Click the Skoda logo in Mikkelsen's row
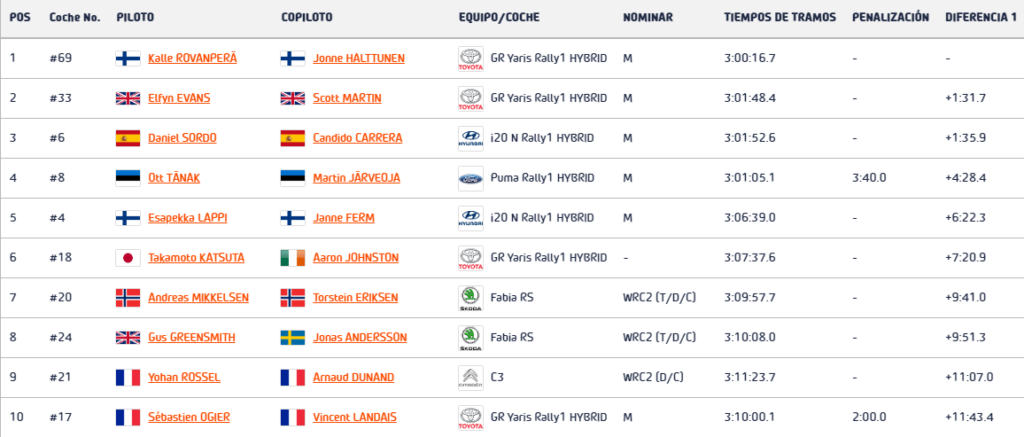The height and width of the screenshot is (437, 1024). point(471,298)
